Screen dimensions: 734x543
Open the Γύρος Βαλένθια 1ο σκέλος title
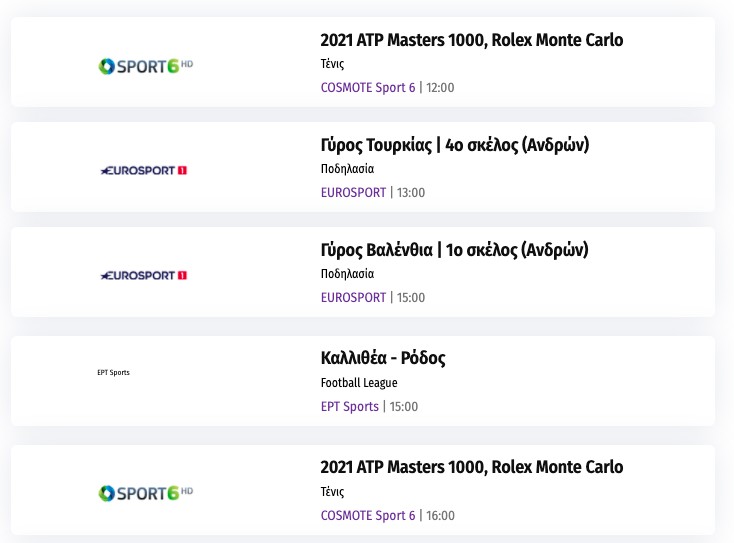(454, 250)
